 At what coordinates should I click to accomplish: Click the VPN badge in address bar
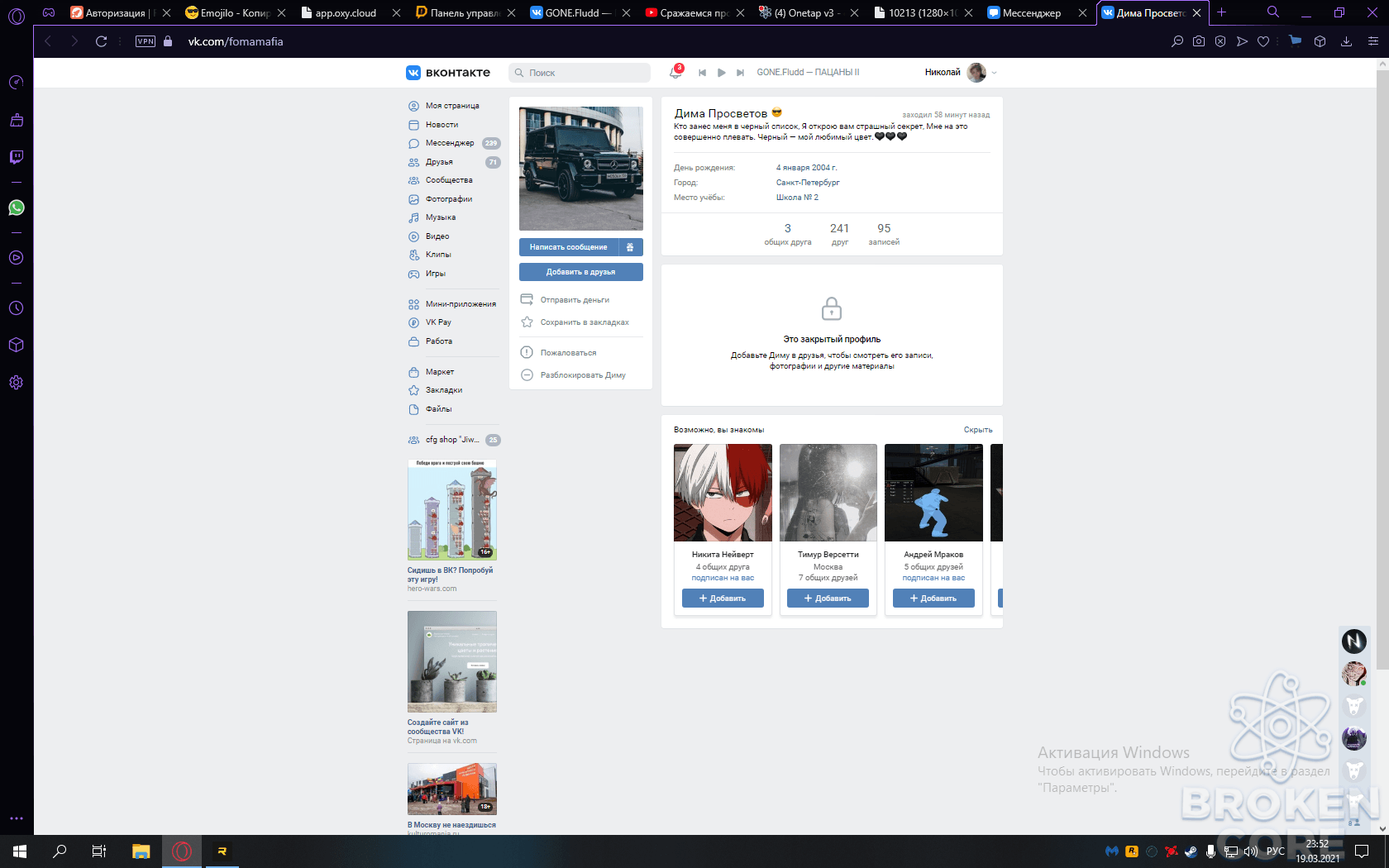tap(146, 41)
